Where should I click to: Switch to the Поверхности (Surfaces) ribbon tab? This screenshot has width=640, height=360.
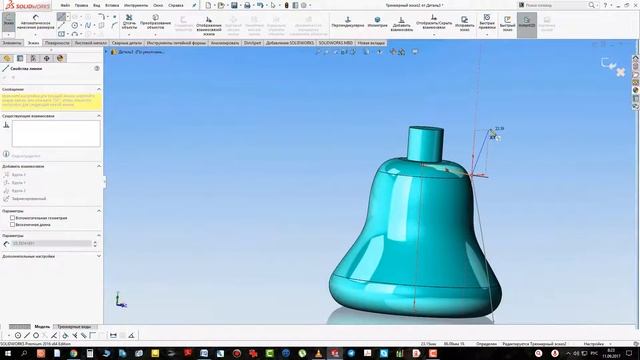pos(57,43)
